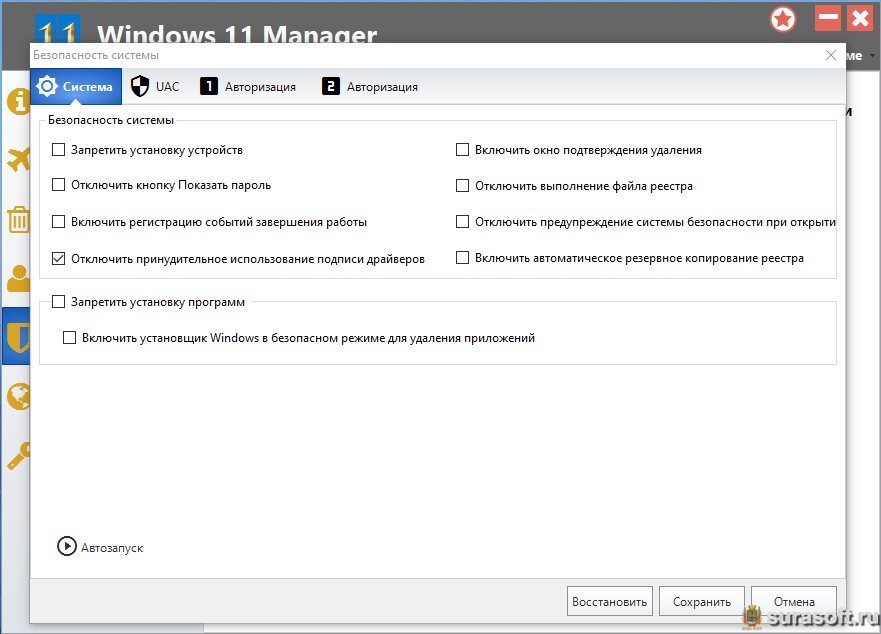Enable Включить регистрацию событий завершения работы
The image size is (881, 634).
(58, 221)
